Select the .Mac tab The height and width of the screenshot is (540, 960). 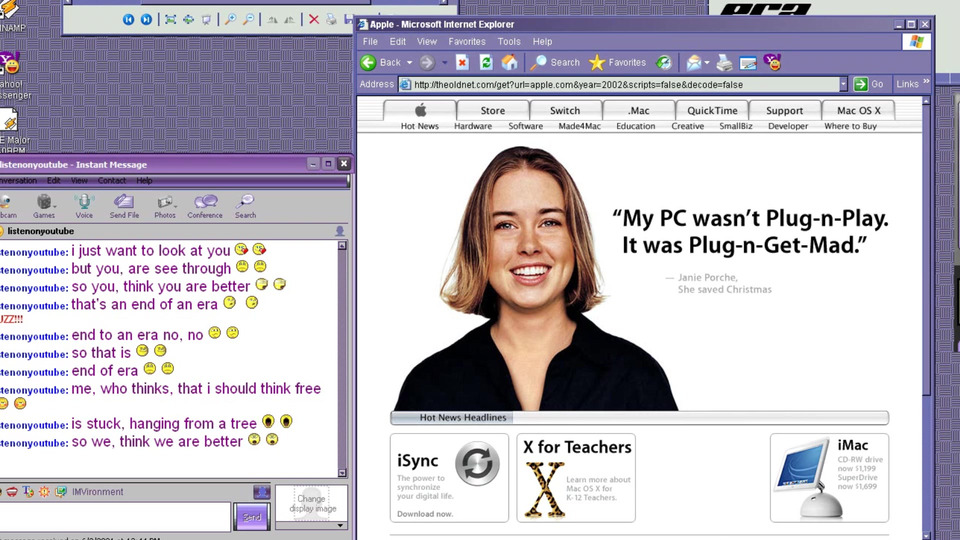point(639,111)
